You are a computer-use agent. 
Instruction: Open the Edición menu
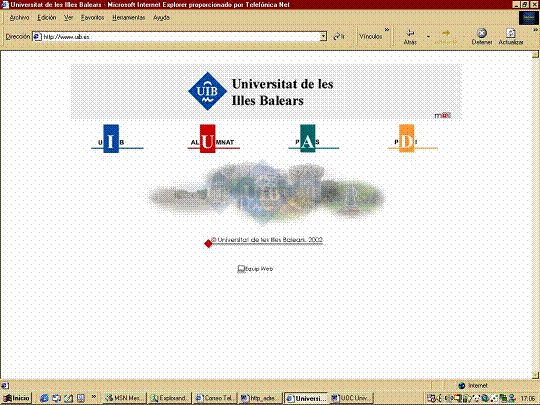click(x=46, y=18)
